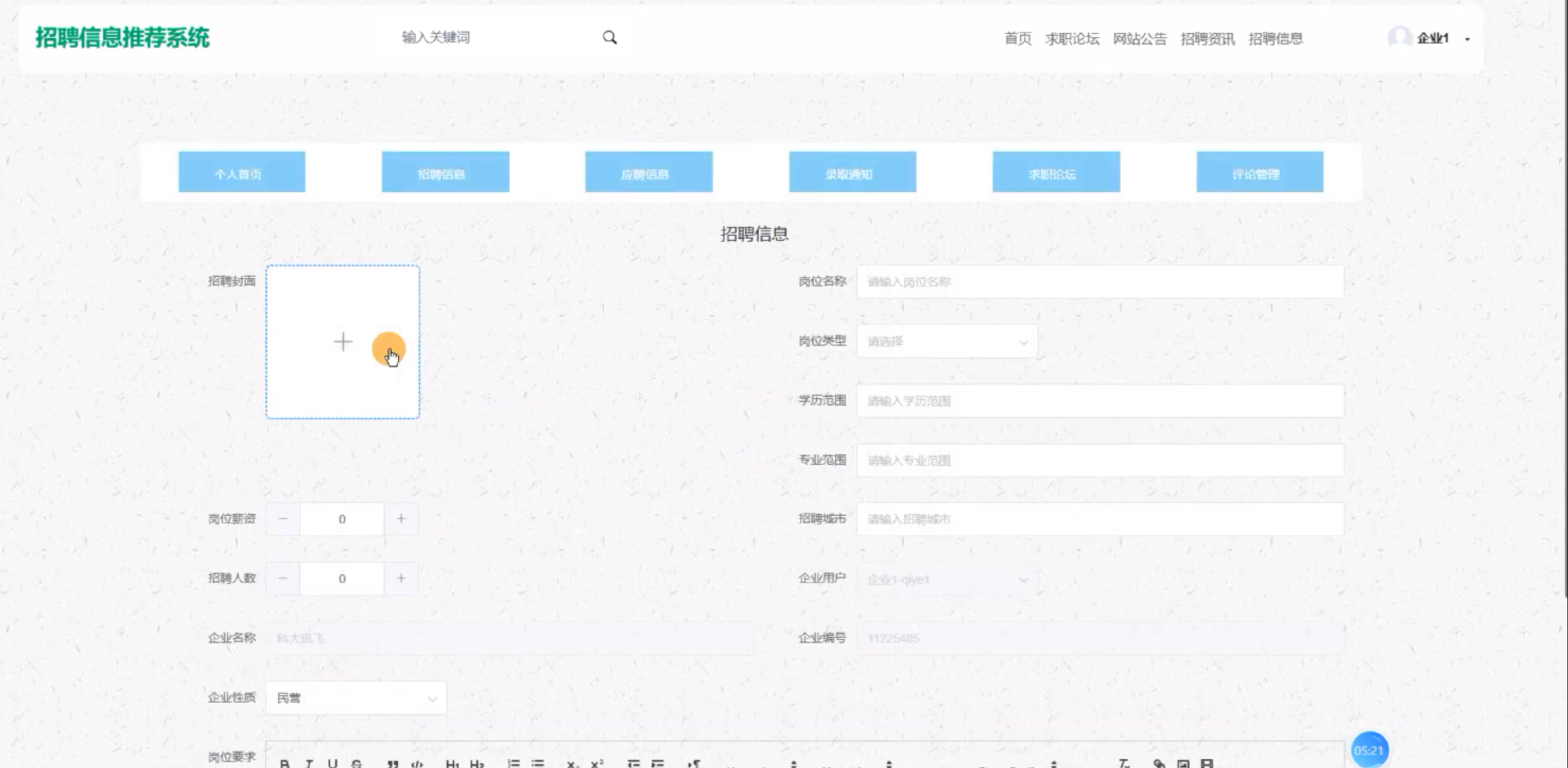Click the search magnifier icon

(x=609, y=38)
